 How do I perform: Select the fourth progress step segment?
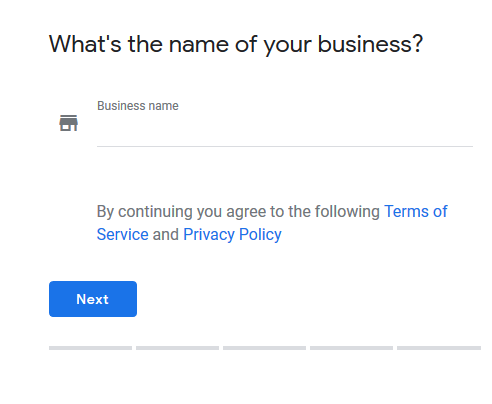(x=351, y=348)
